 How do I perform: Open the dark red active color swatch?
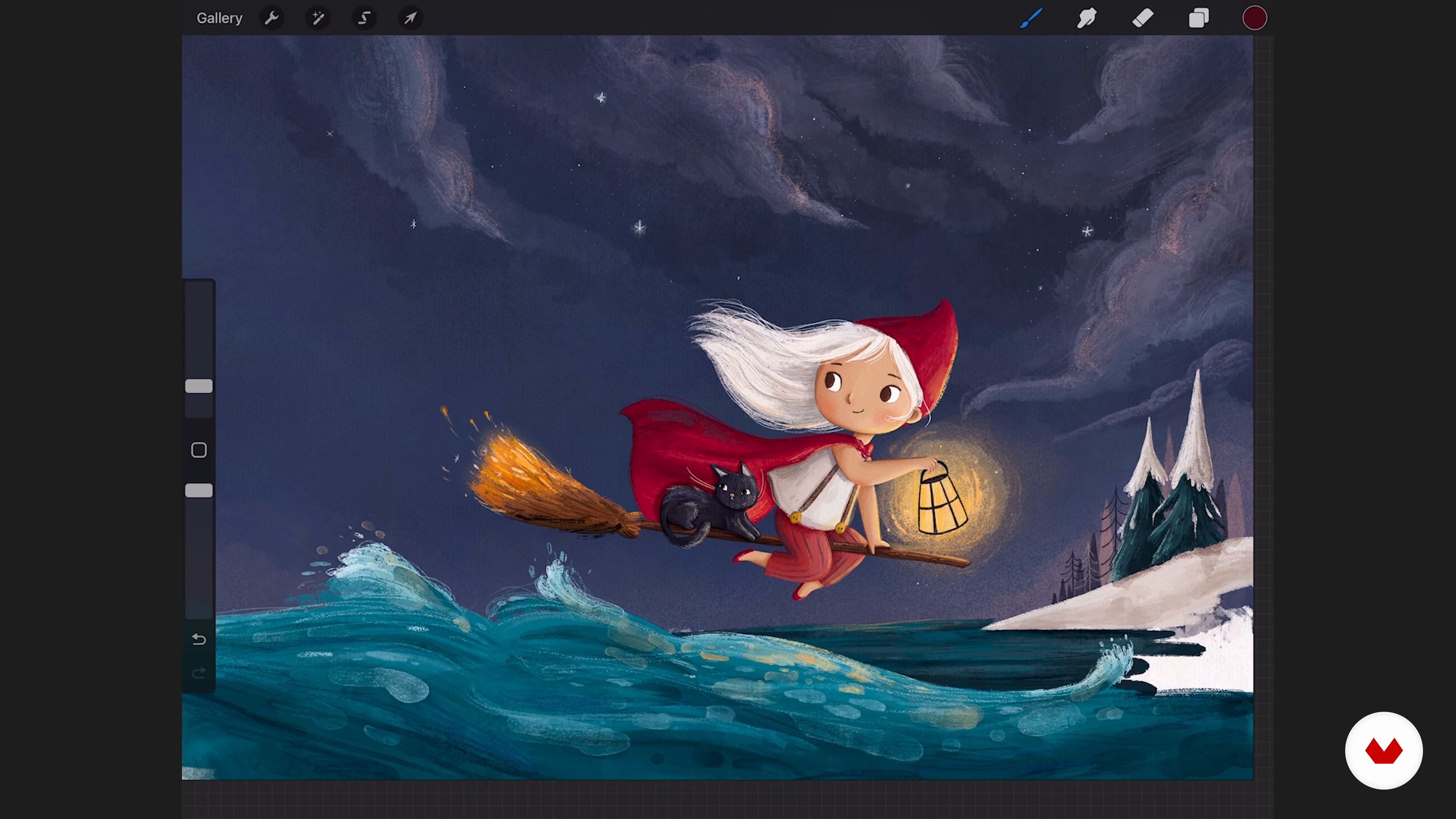pyautogui.click(x=1254, y=18)
